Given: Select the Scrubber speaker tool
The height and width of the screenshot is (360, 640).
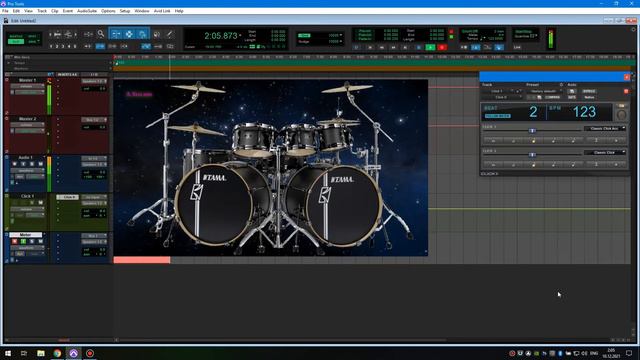Looking at the screenshot, I should coord(157,34).
